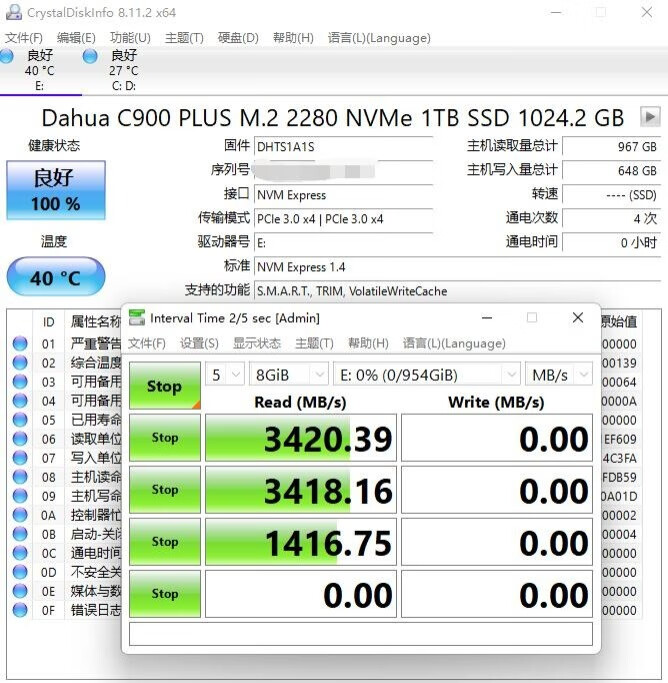The height and width of the screenshot is (683, 668).
Task: Click Stop button beside the 0.00 read row
Action: coord(165,593)
